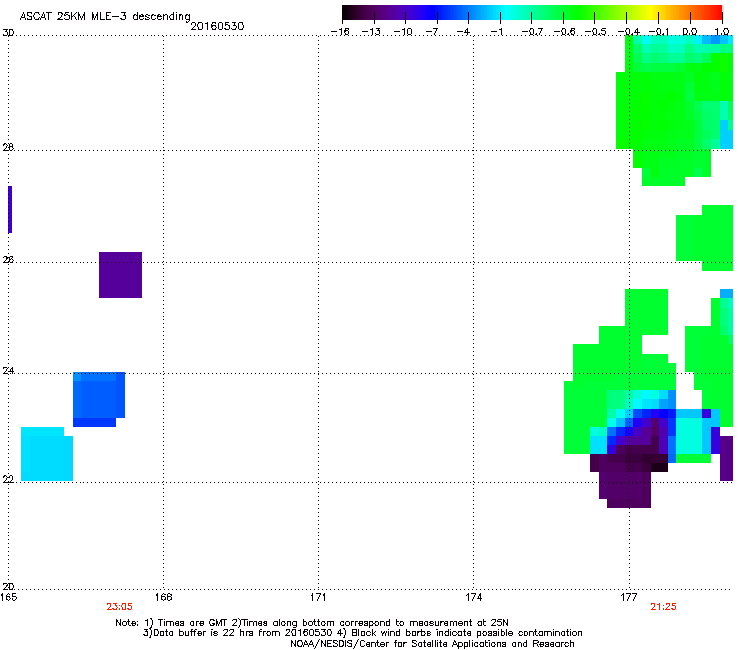
Task: Click the -0.5 tick label on the color bar
Action: [595, 32]
